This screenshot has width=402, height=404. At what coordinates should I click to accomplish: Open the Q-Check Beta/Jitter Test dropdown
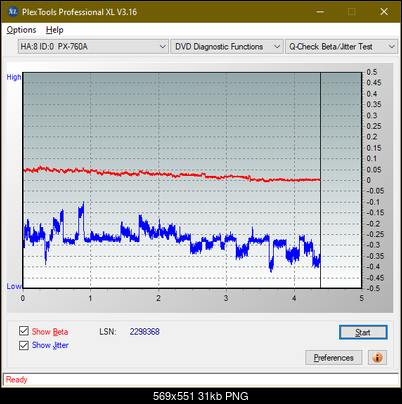(341, 47)
